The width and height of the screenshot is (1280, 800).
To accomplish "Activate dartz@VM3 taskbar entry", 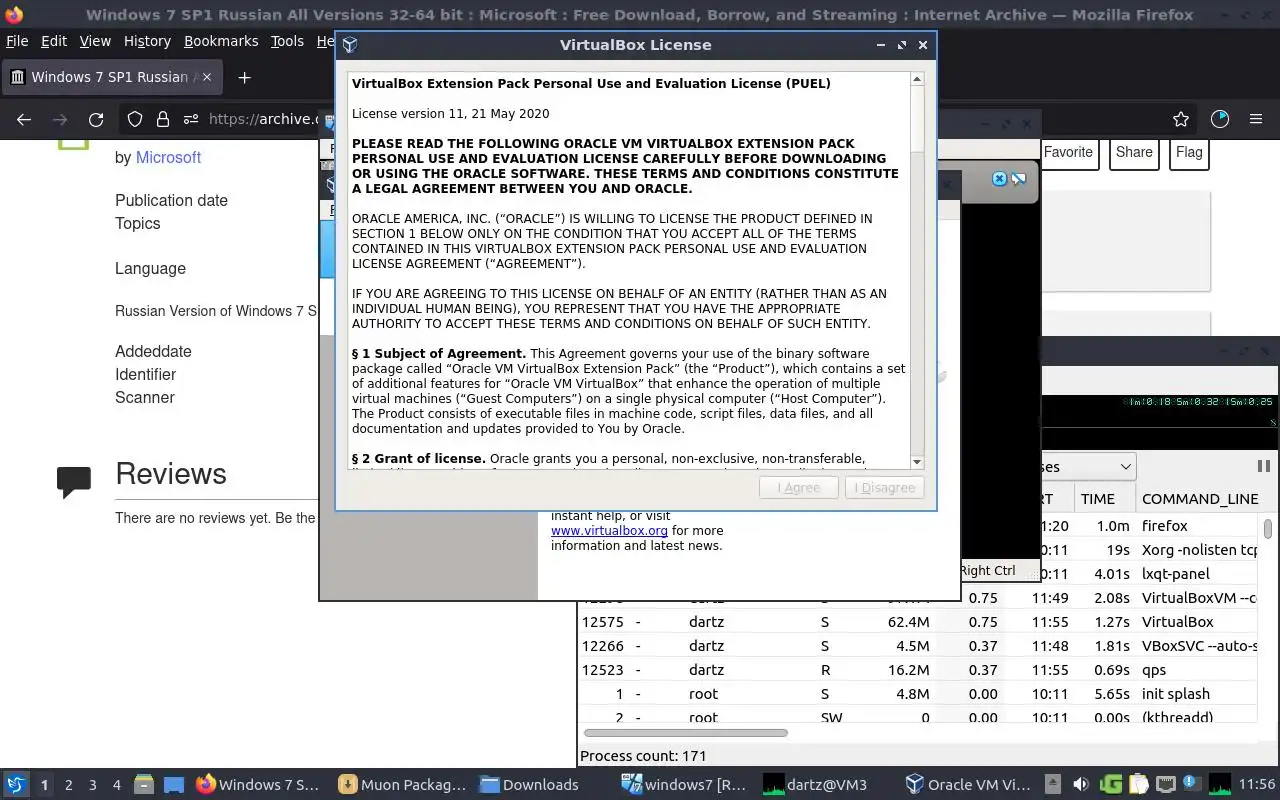I will (x=816, y=785).
